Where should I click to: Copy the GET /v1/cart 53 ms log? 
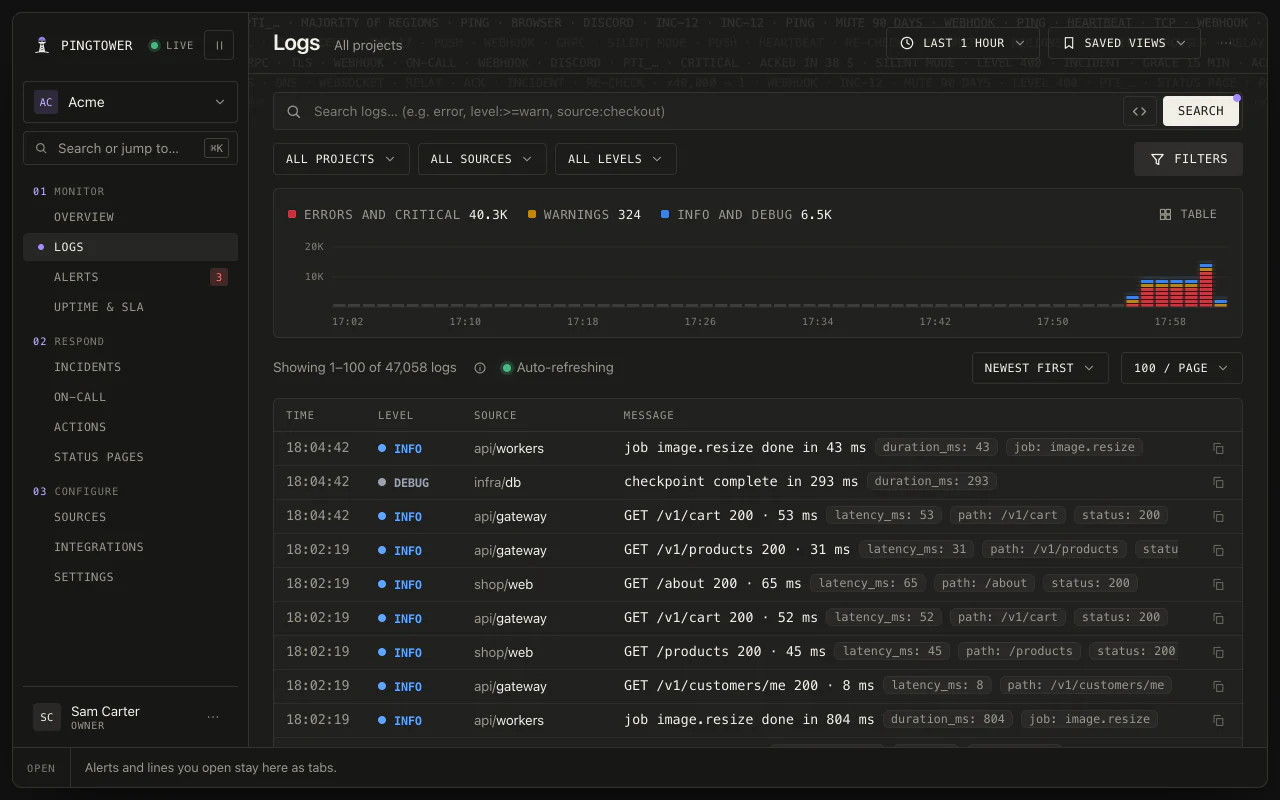point(1218,517)
